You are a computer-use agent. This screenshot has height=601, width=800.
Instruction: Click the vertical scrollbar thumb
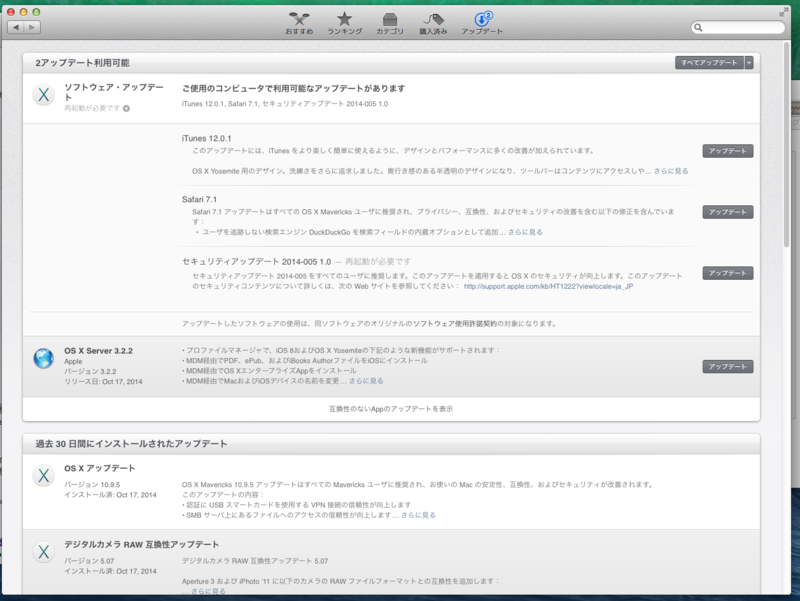pos(787,145)
